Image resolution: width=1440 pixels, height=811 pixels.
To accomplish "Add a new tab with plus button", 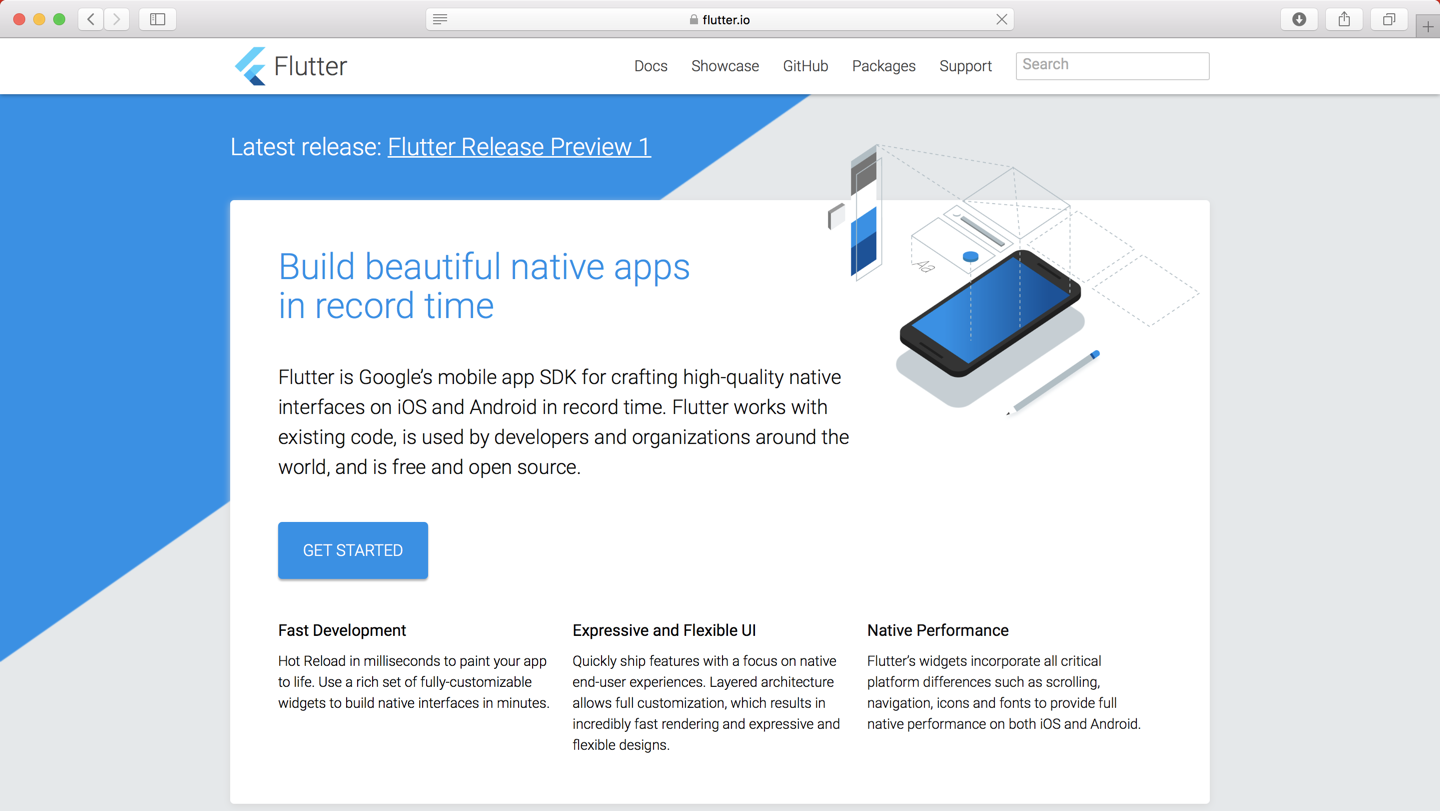I will [x=1428, y=27].
